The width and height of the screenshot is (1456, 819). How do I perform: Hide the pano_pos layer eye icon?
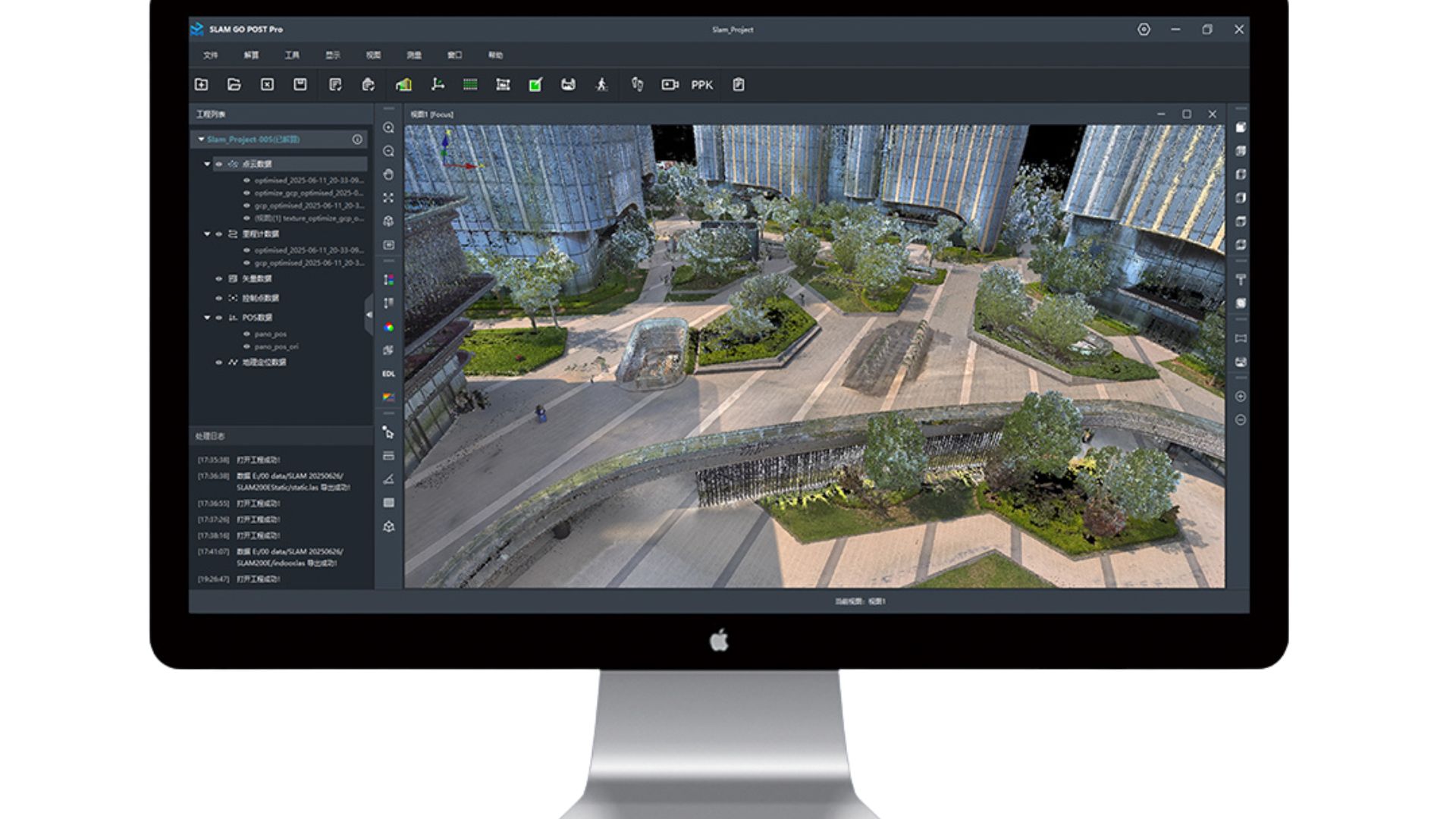(246, 334)
